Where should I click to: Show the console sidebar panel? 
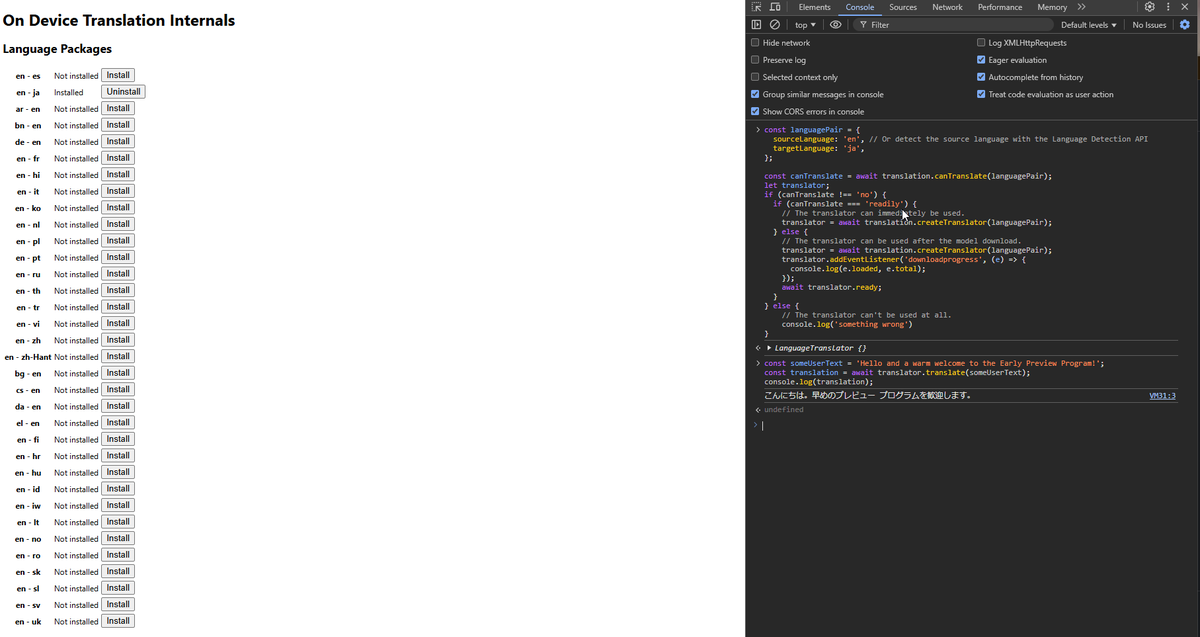click(x=755, y=24)
